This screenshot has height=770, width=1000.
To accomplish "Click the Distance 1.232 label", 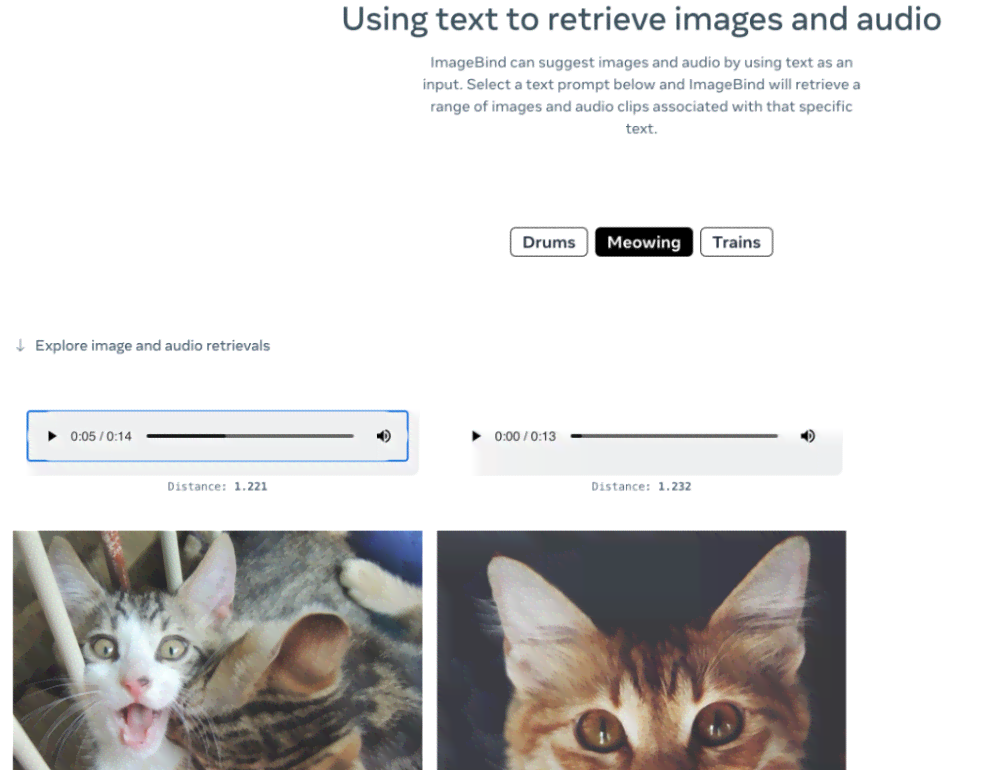I will point(642,487).
